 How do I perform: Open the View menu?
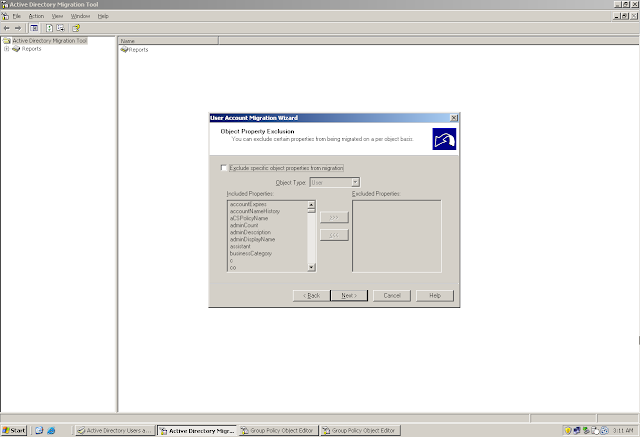point(57,16)
